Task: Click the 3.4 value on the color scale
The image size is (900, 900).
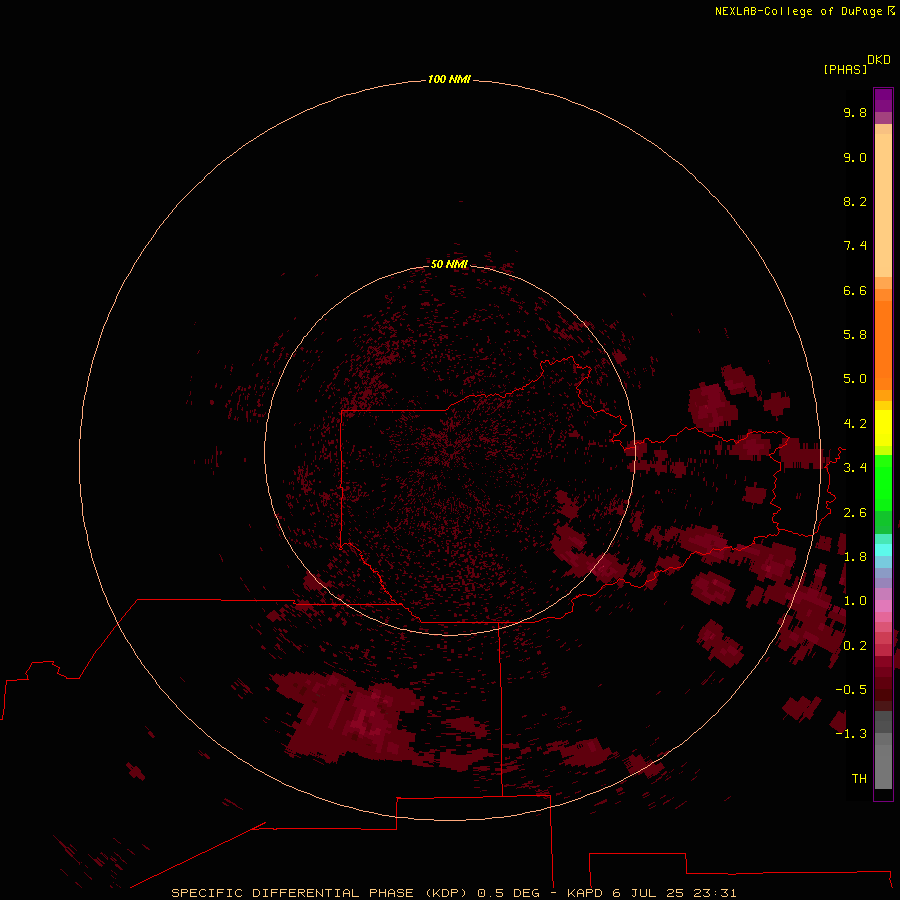Action: tap(855, 468)
